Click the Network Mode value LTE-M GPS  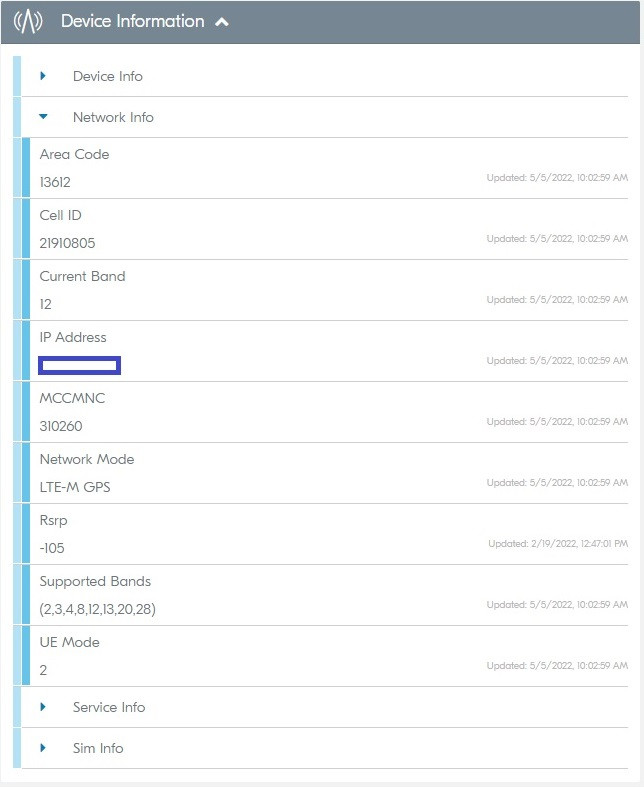(75, 487)
